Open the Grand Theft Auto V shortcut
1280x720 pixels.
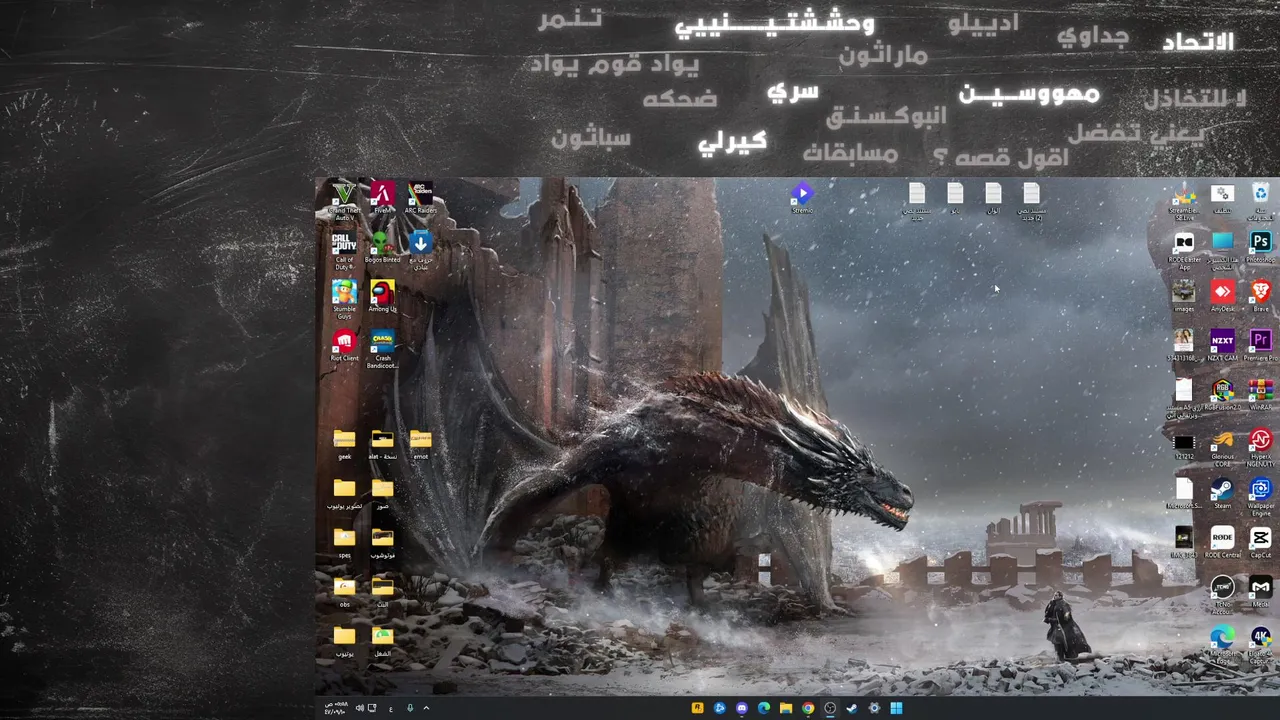[344, 198]
